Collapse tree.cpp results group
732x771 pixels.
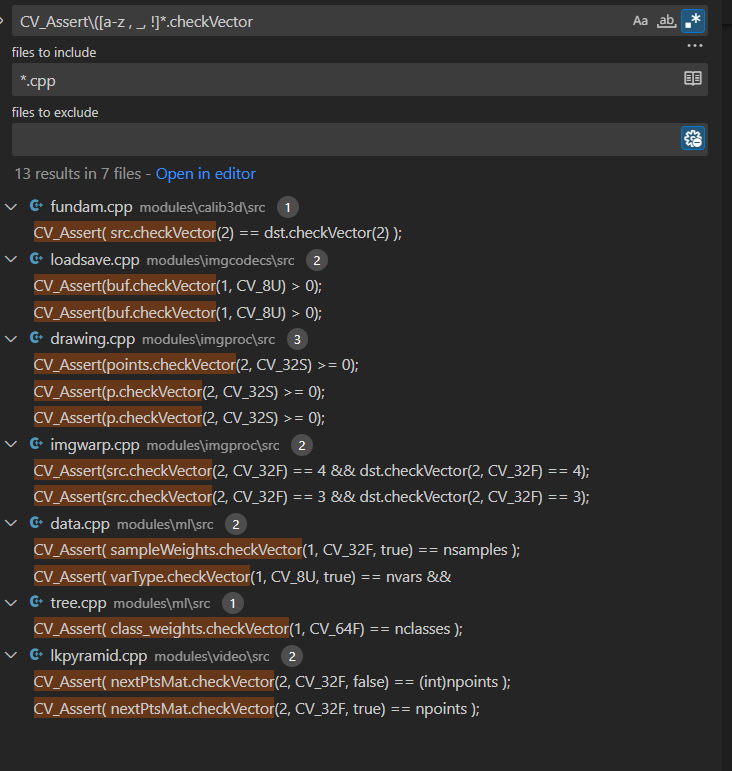pos(11,603)
